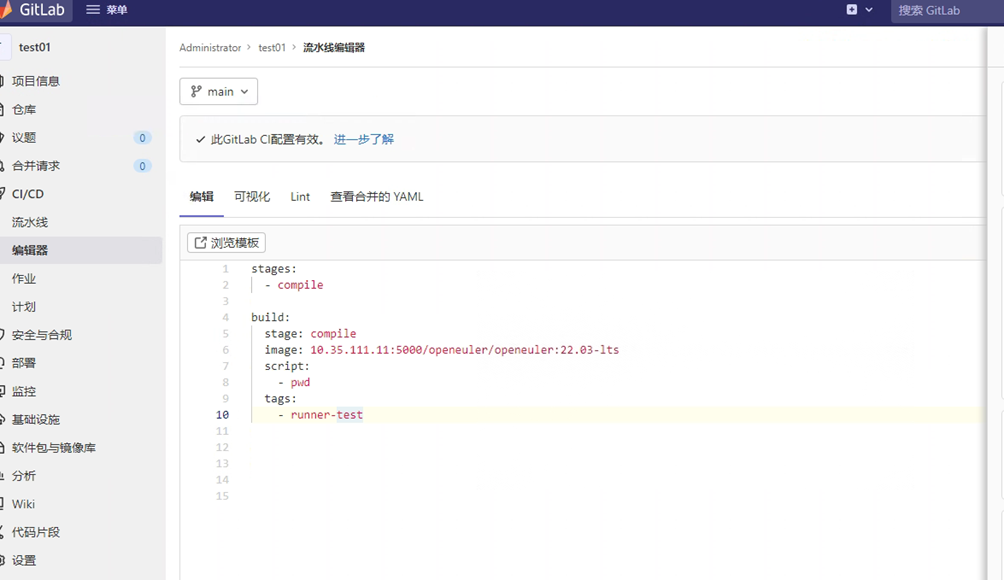Click the 搜索 GitLab search field
The height and width of the screenshot is (580, 1004).
(x=945, y=11)
